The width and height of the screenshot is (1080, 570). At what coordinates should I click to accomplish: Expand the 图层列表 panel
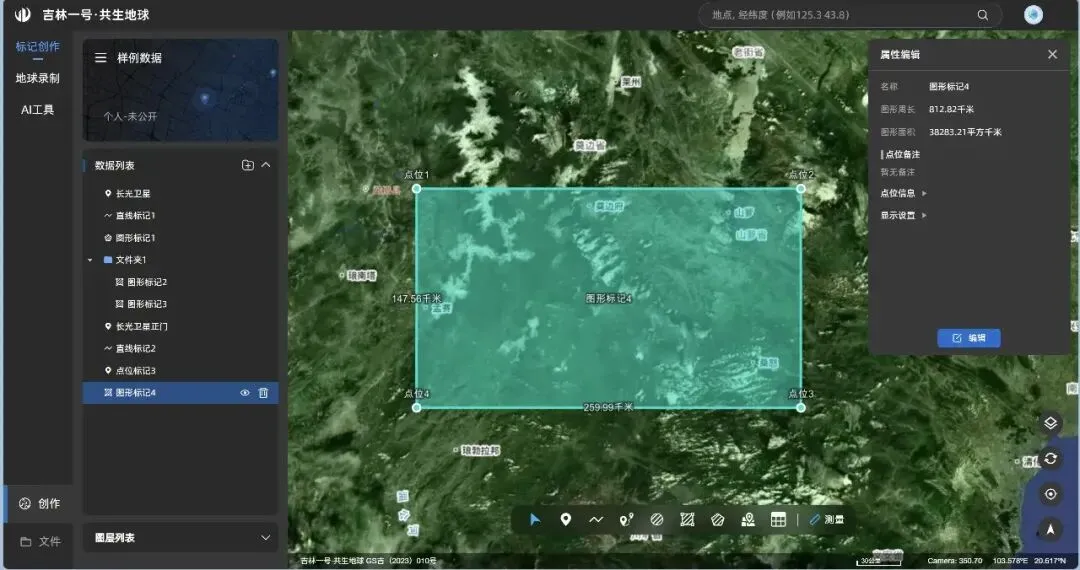266,538
